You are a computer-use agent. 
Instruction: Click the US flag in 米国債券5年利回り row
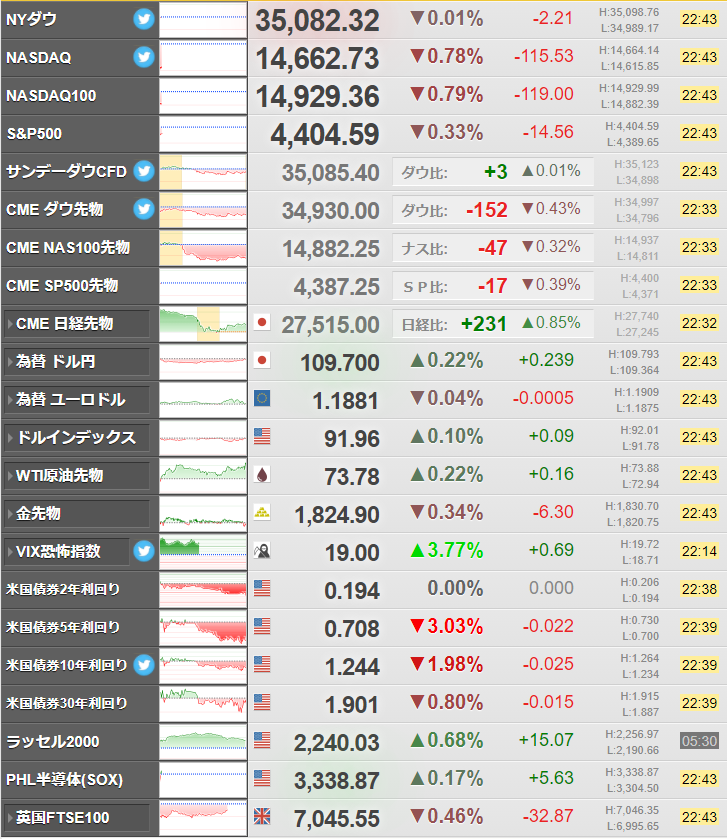click(x=262, y=627)
